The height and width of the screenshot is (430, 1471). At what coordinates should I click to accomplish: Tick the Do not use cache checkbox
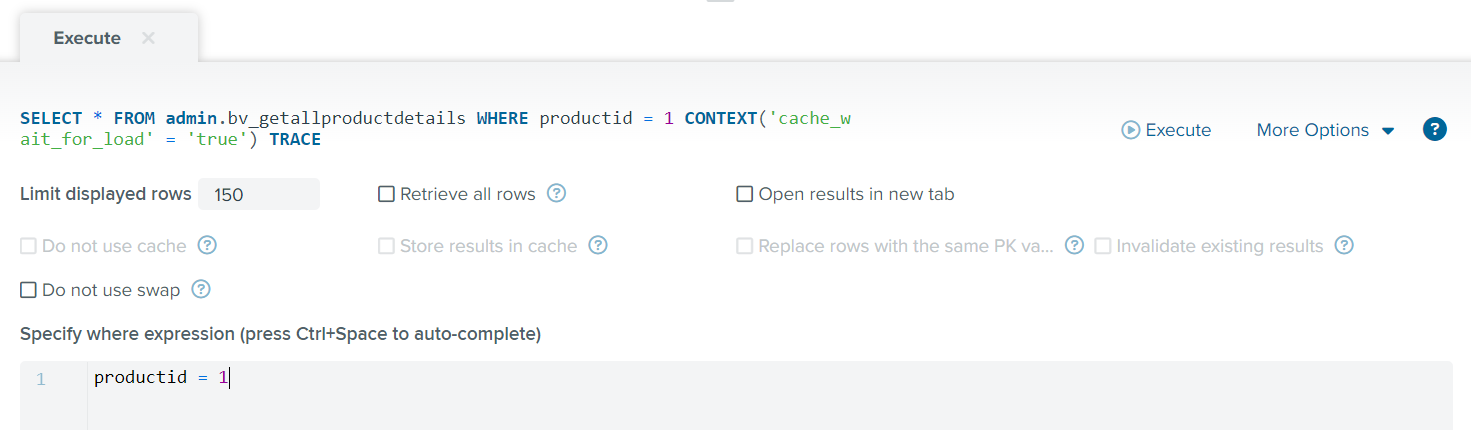[x=28, y=246]
